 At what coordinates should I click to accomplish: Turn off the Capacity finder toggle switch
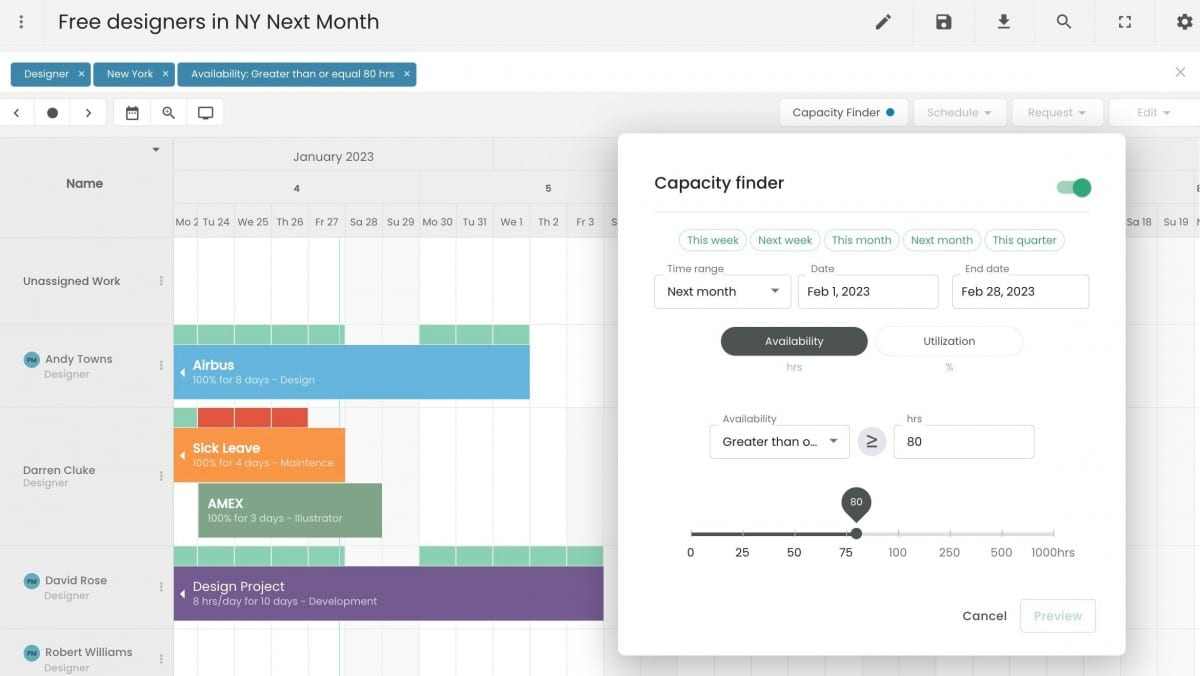[1074, 187]
